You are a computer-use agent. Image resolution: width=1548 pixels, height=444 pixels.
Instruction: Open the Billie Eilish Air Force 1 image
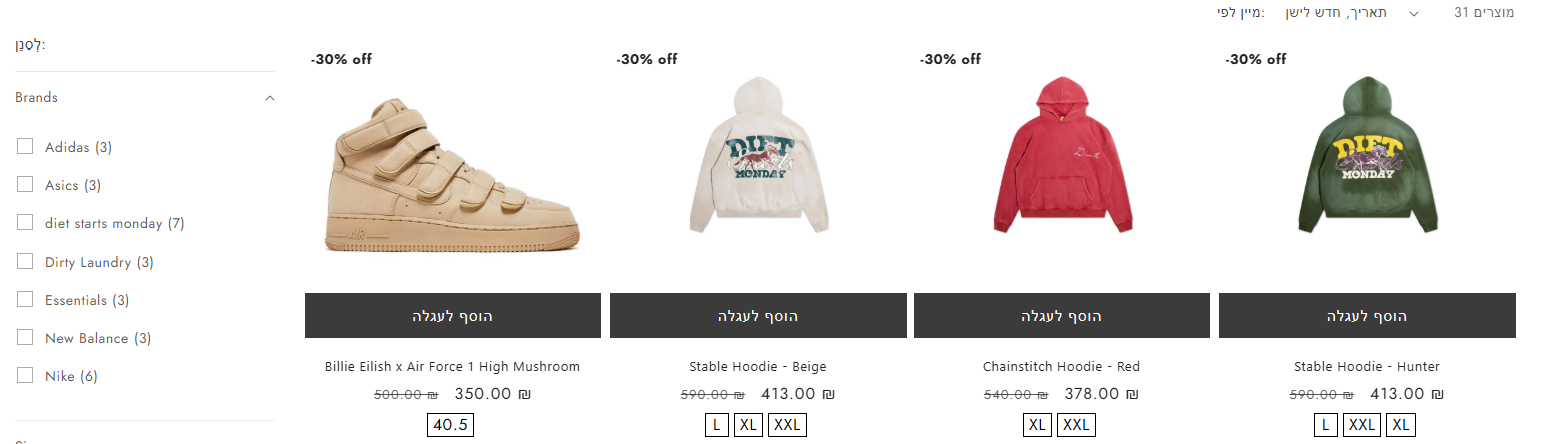point(452,172)
